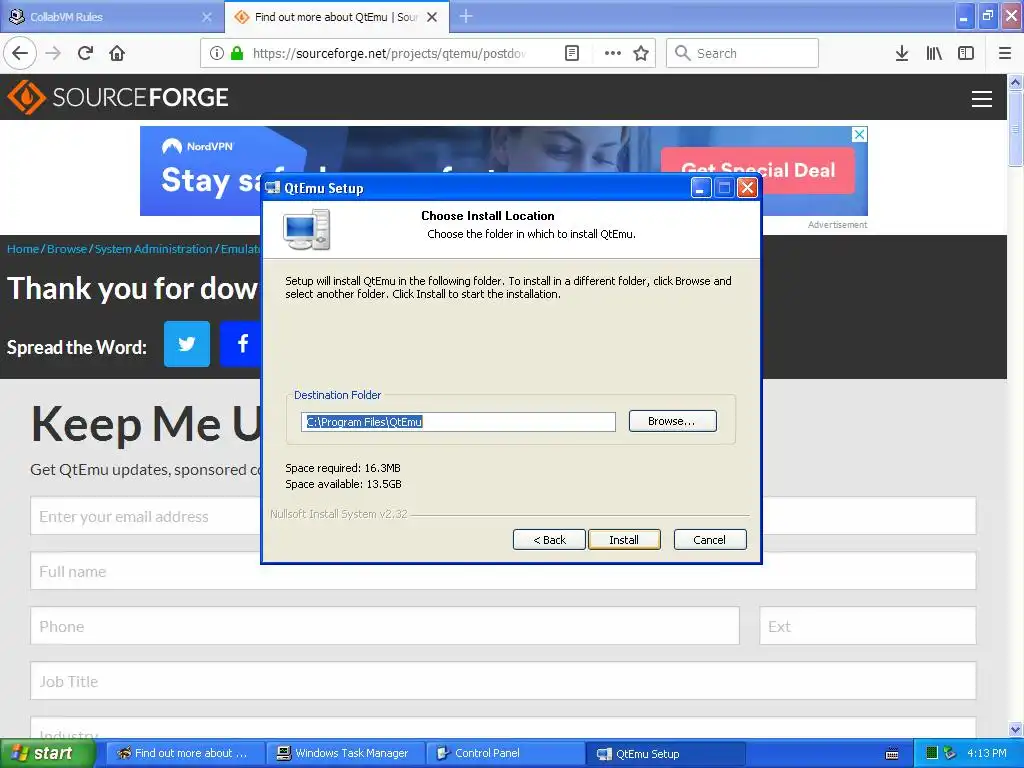Screen dimensions: 1024x768
Task: Click Browse to choose destination folder
Action: [x=673, y=421]
